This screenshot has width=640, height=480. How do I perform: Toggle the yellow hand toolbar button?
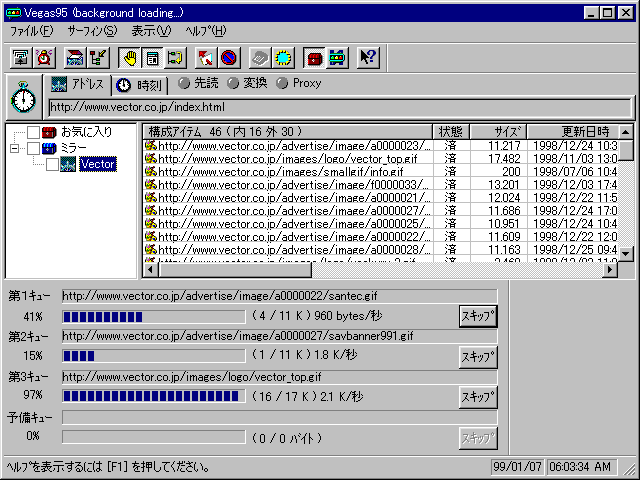click(x=129, y=58)
